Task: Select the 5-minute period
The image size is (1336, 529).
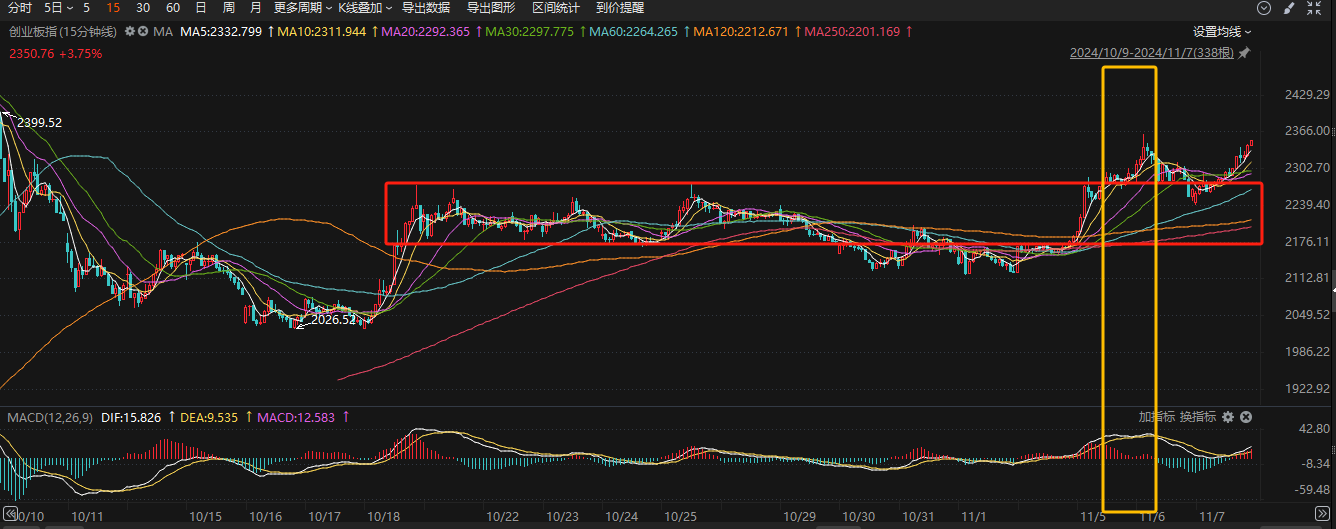Action: click(86, 8)
